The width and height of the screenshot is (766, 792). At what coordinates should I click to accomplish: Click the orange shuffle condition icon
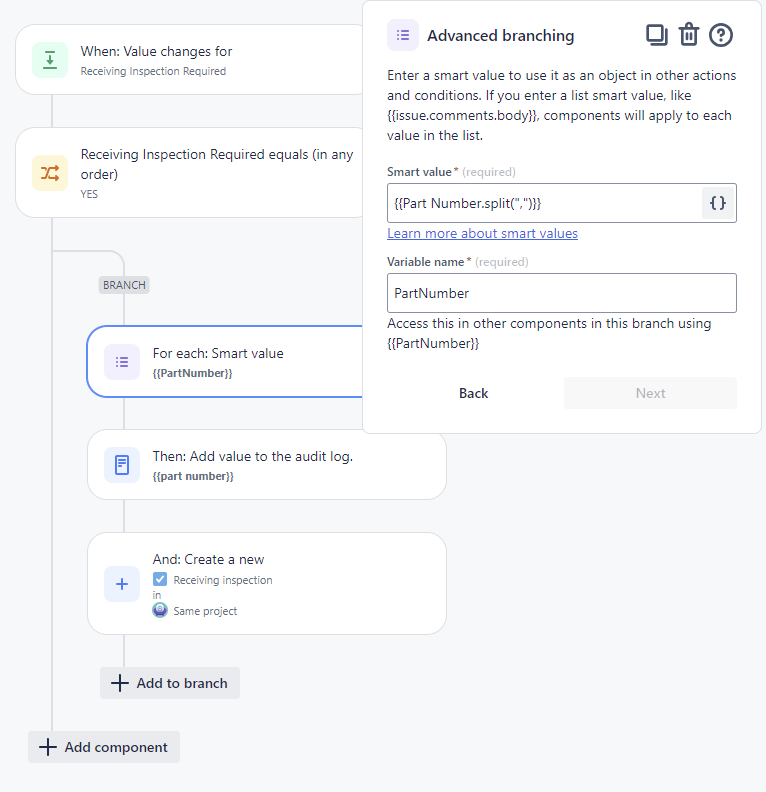(x=50, y=173)
